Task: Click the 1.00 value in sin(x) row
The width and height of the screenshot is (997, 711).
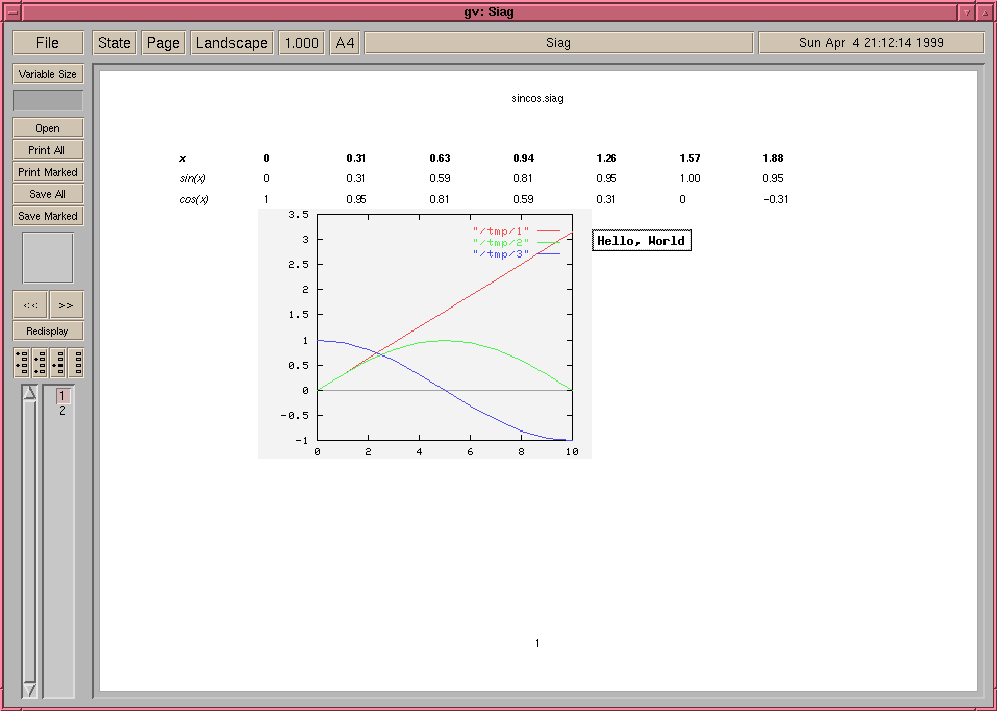Action: [x=689, y=179]
